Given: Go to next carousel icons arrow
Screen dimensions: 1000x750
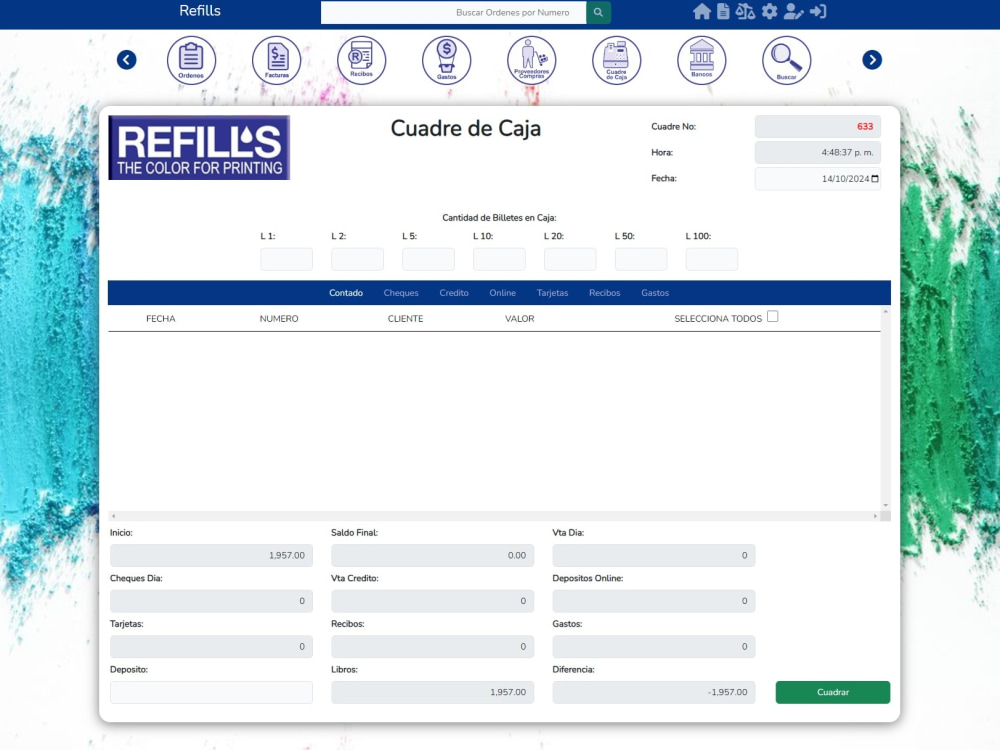Looking at the screenshot, I should 872,60.
